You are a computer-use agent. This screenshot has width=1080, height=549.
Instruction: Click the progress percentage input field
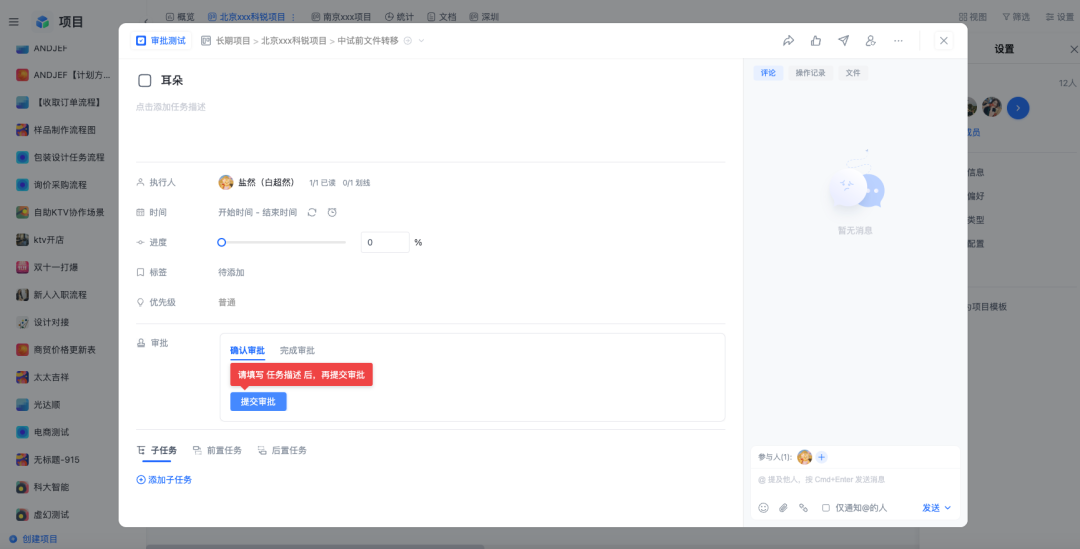click(x=385, y=242)
